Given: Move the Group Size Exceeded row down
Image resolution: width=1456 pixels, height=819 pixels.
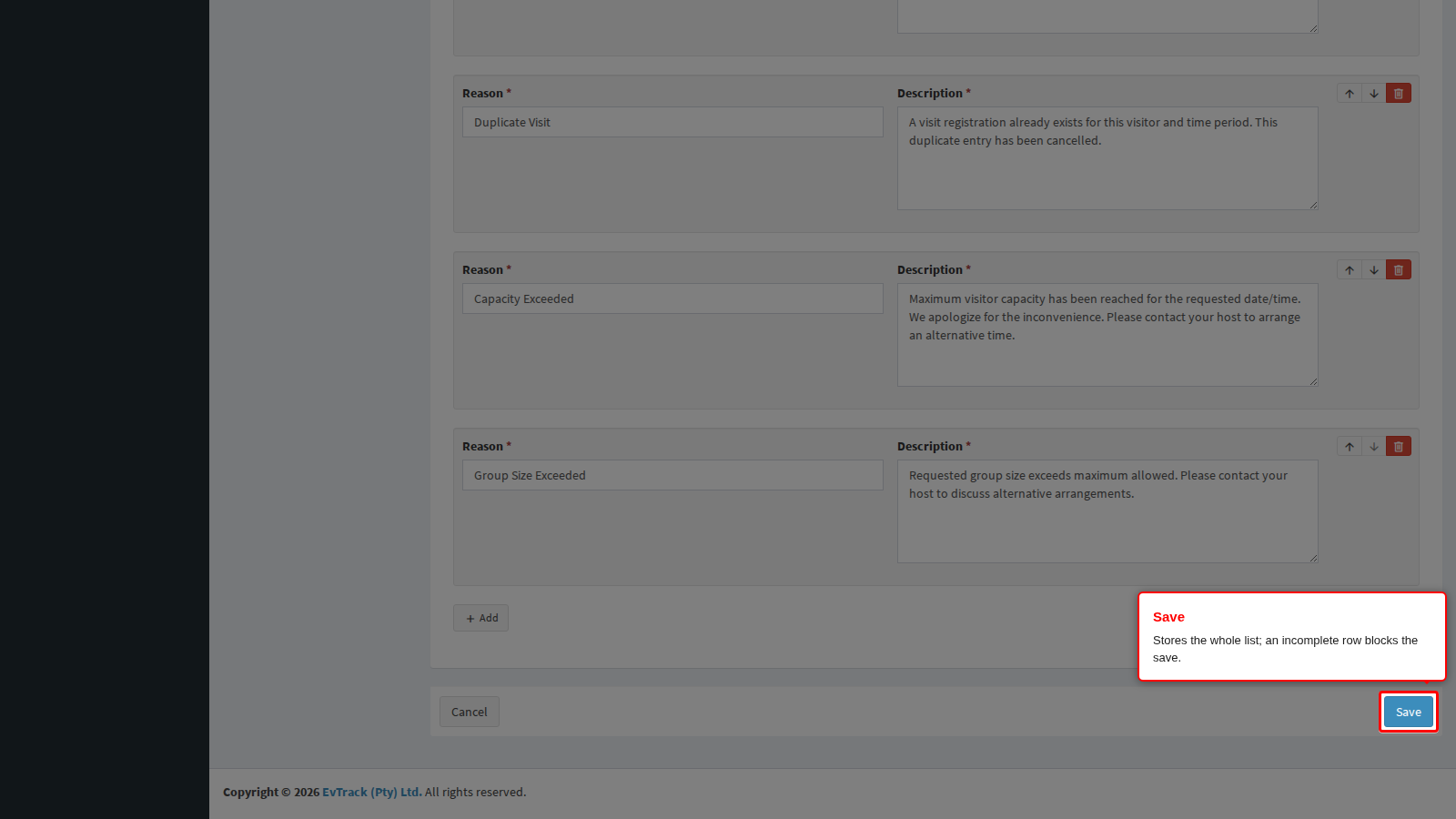Looking at the screenshot, I should [x=1374, y=447].
